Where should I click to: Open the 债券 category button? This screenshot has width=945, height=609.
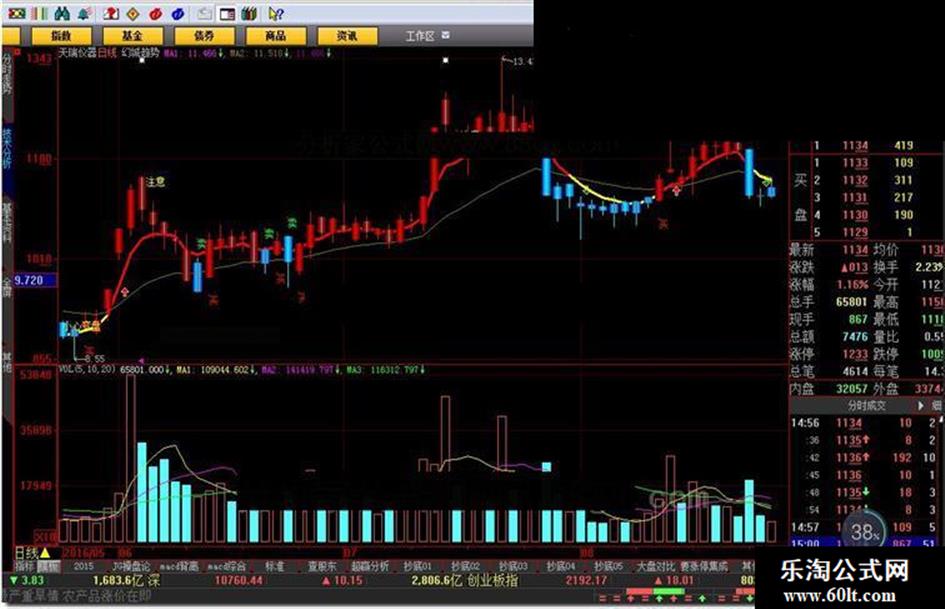[x=204, y=36]
